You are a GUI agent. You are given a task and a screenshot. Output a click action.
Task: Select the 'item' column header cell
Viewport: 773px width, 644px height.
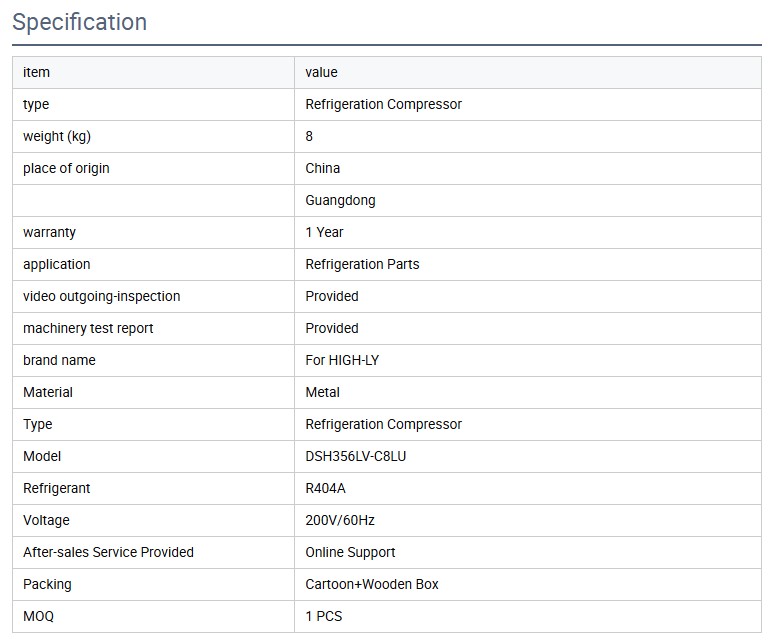[x=37, y=72]
